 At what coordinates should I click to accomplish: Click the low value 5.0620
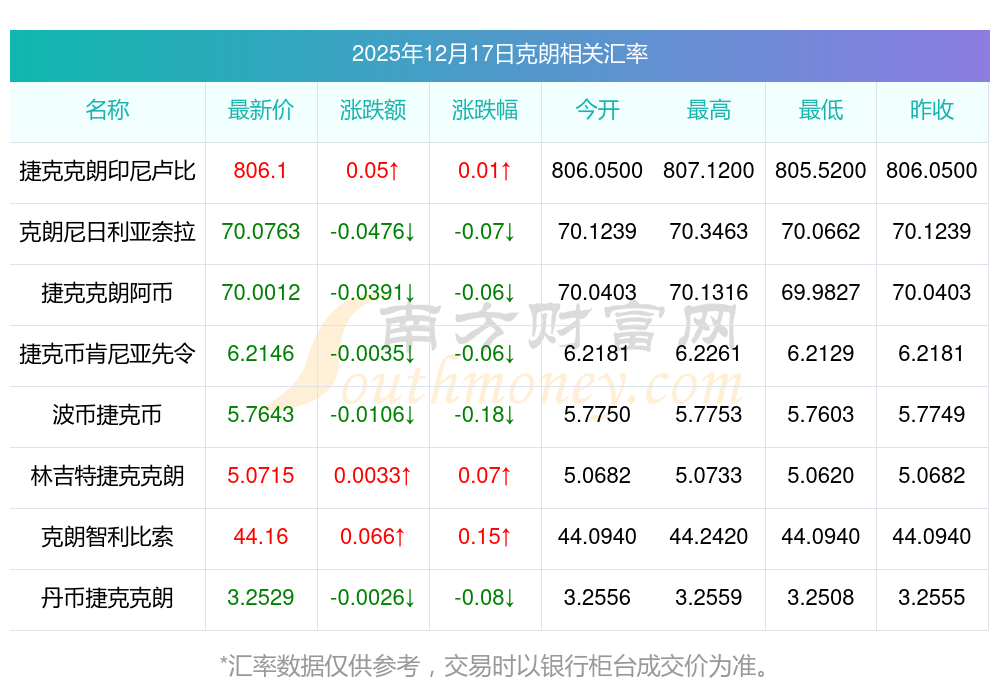pos(821,476)
